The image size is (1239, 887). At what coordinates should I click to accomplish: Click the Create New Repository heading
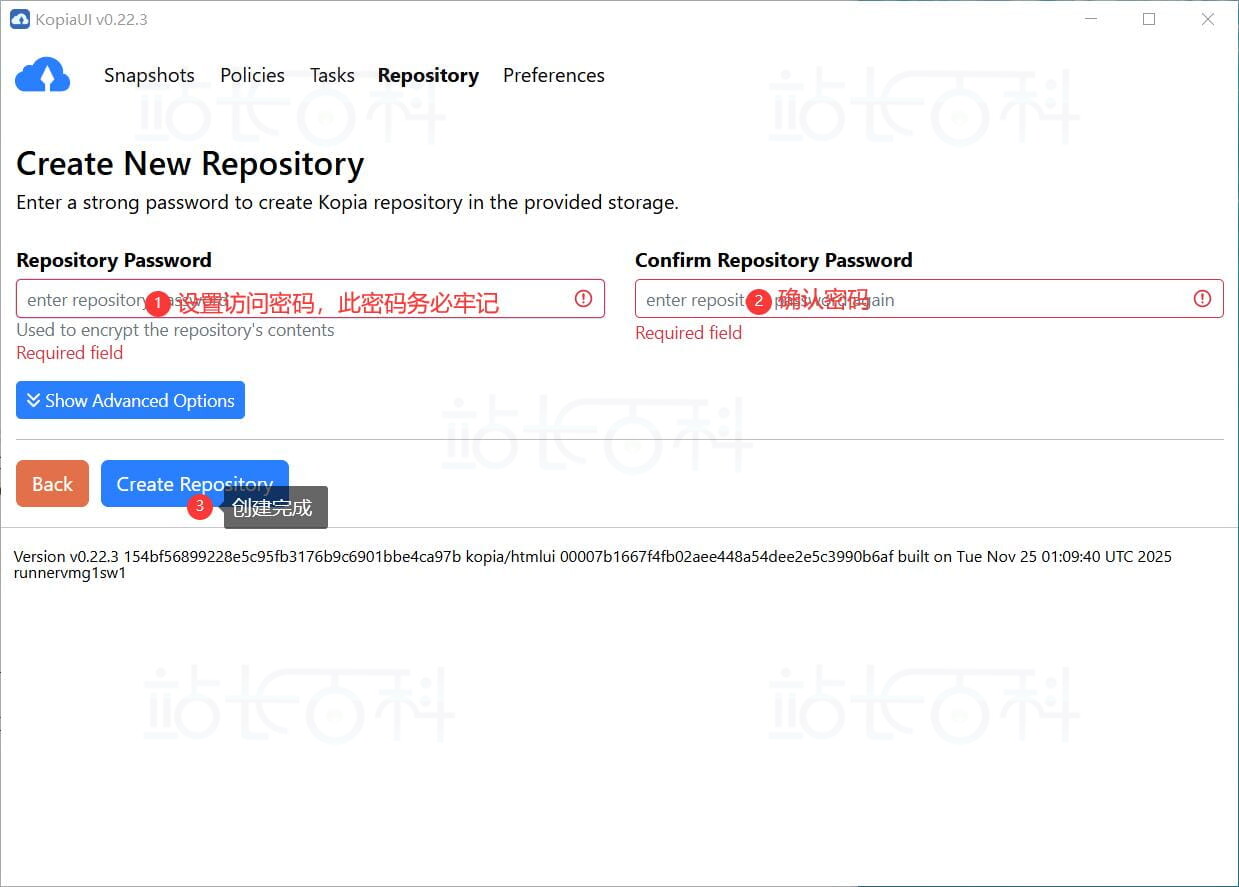(x=190, y=163)
